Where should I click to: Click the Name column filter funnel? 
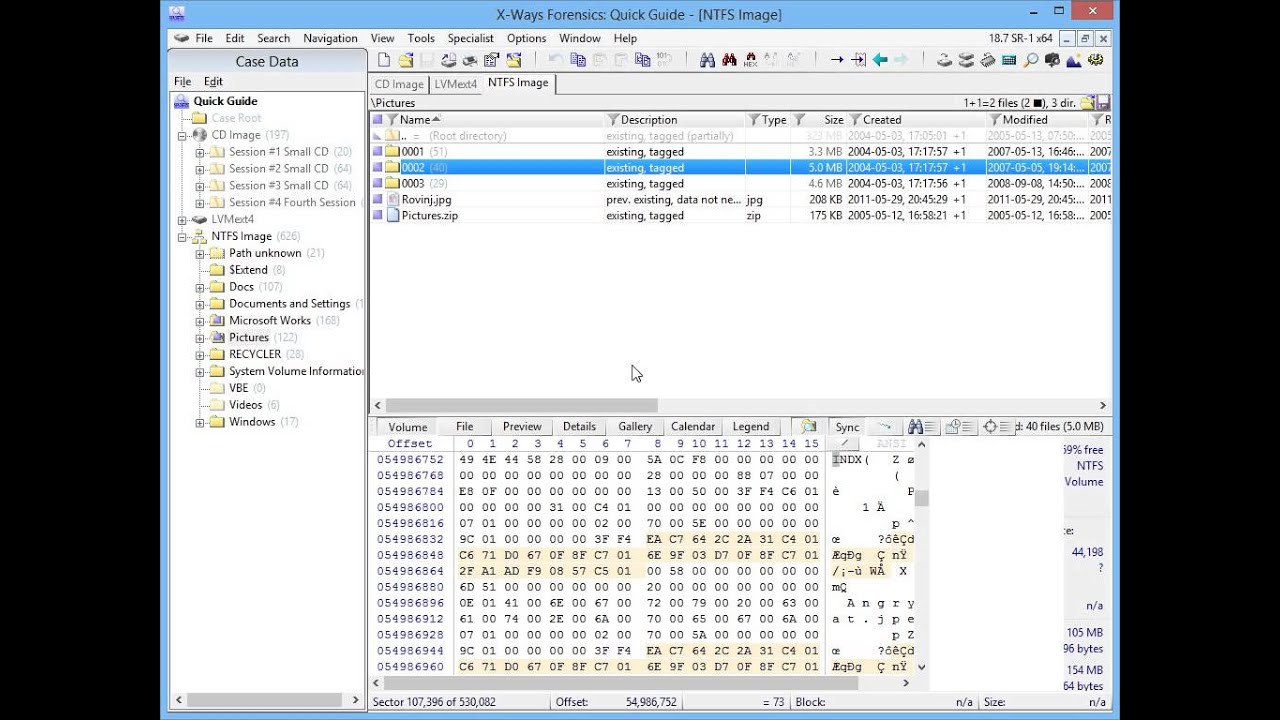392,120
